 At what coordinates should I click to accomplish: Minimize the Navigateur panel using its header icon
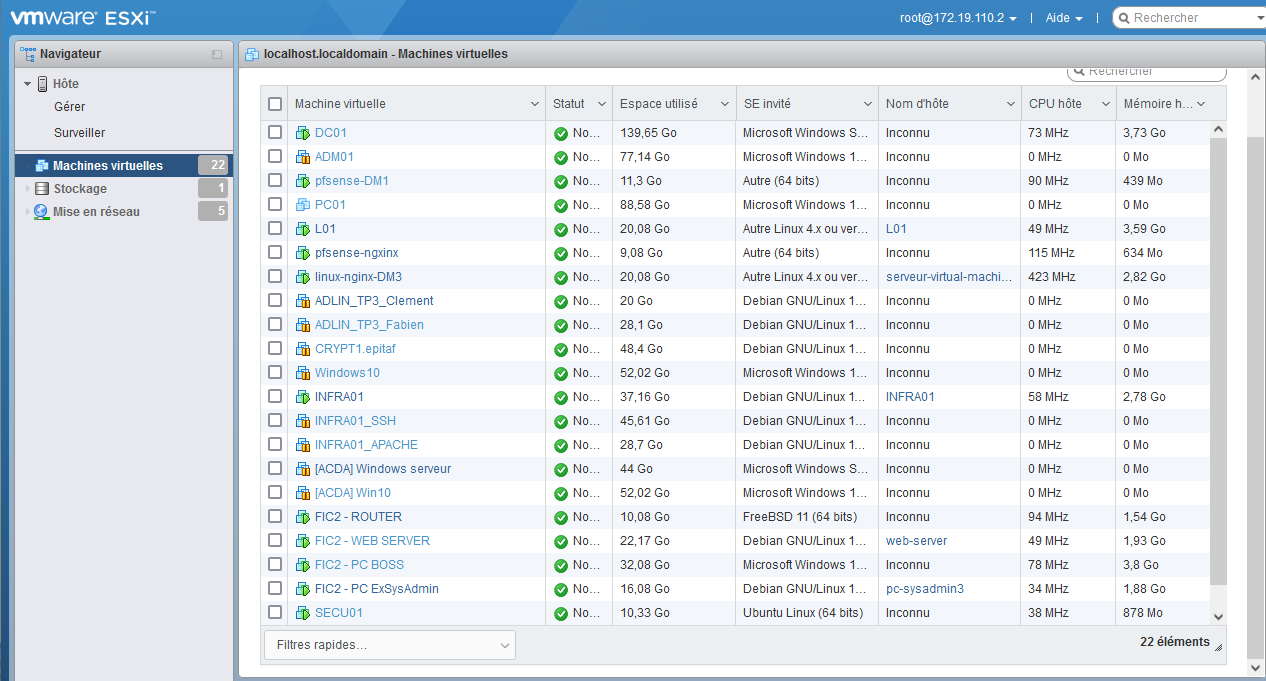point(217,54)
